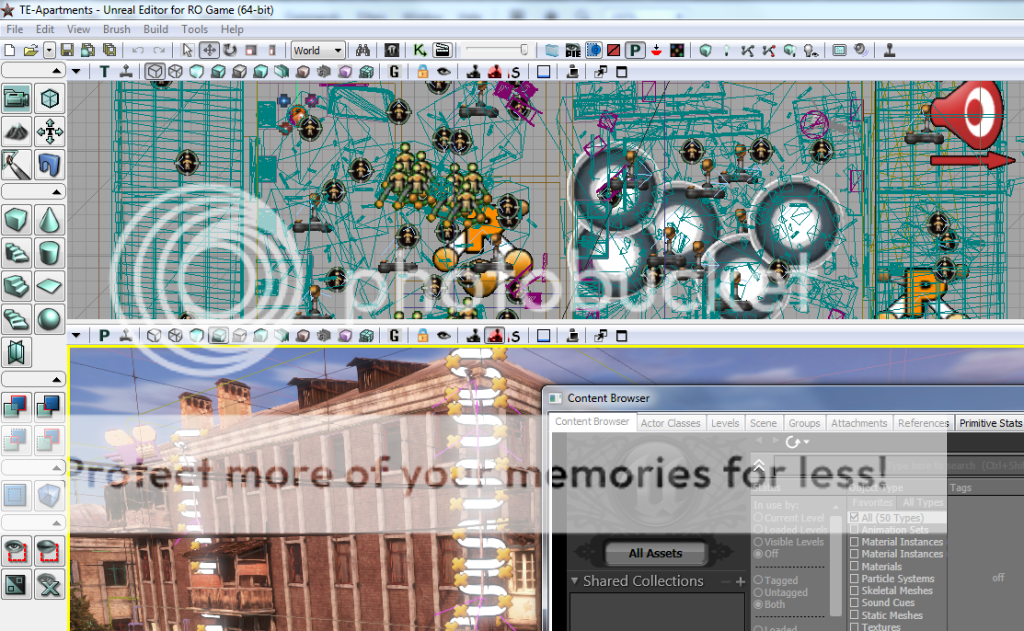Click the Undo arrow in main toolbar
This screenshot has height=631, width=1024.
point(138,50)
